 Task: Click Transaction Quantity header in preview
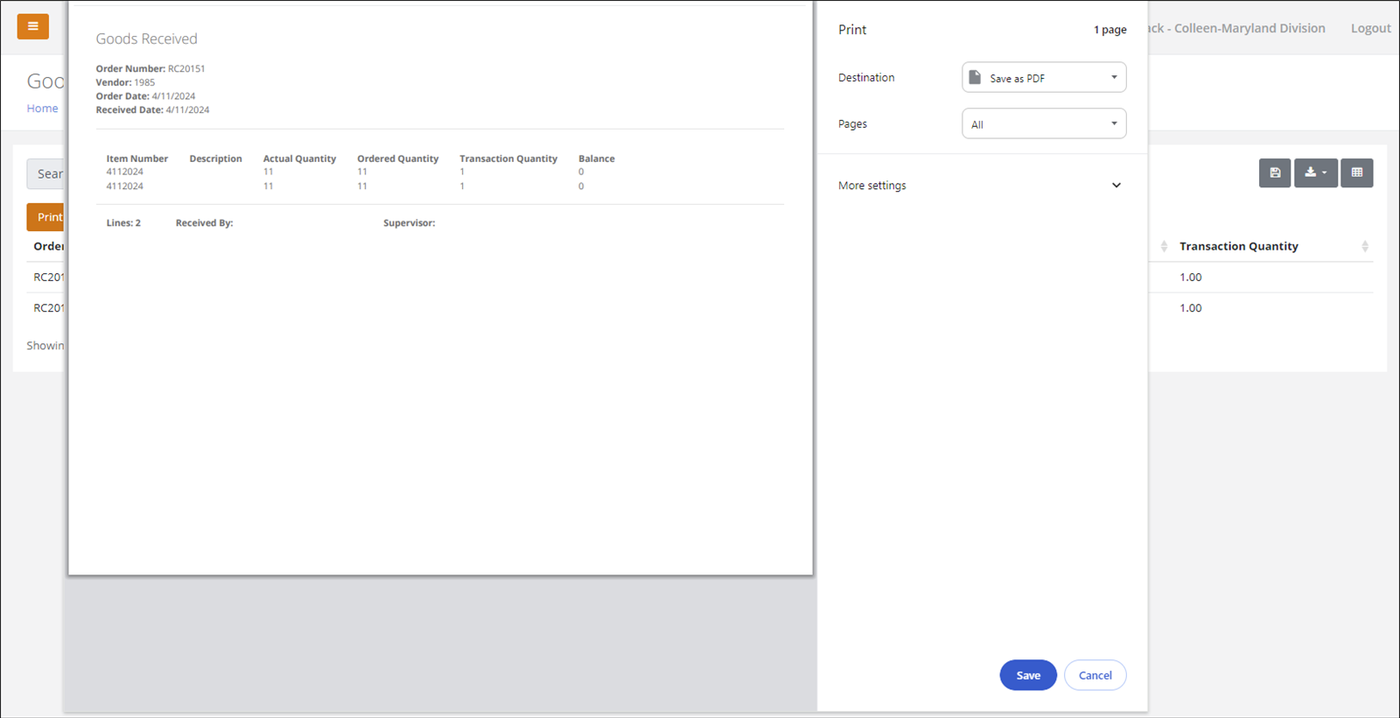point(508,159)
